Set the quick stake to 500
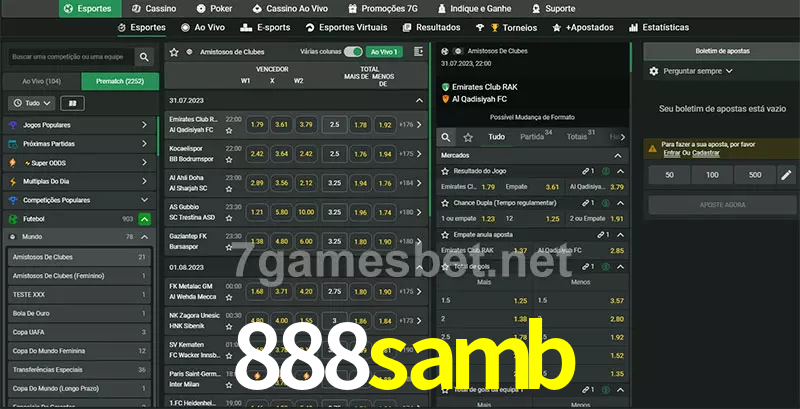The width and height of the screenshot is (800, 409). [755, 175]
